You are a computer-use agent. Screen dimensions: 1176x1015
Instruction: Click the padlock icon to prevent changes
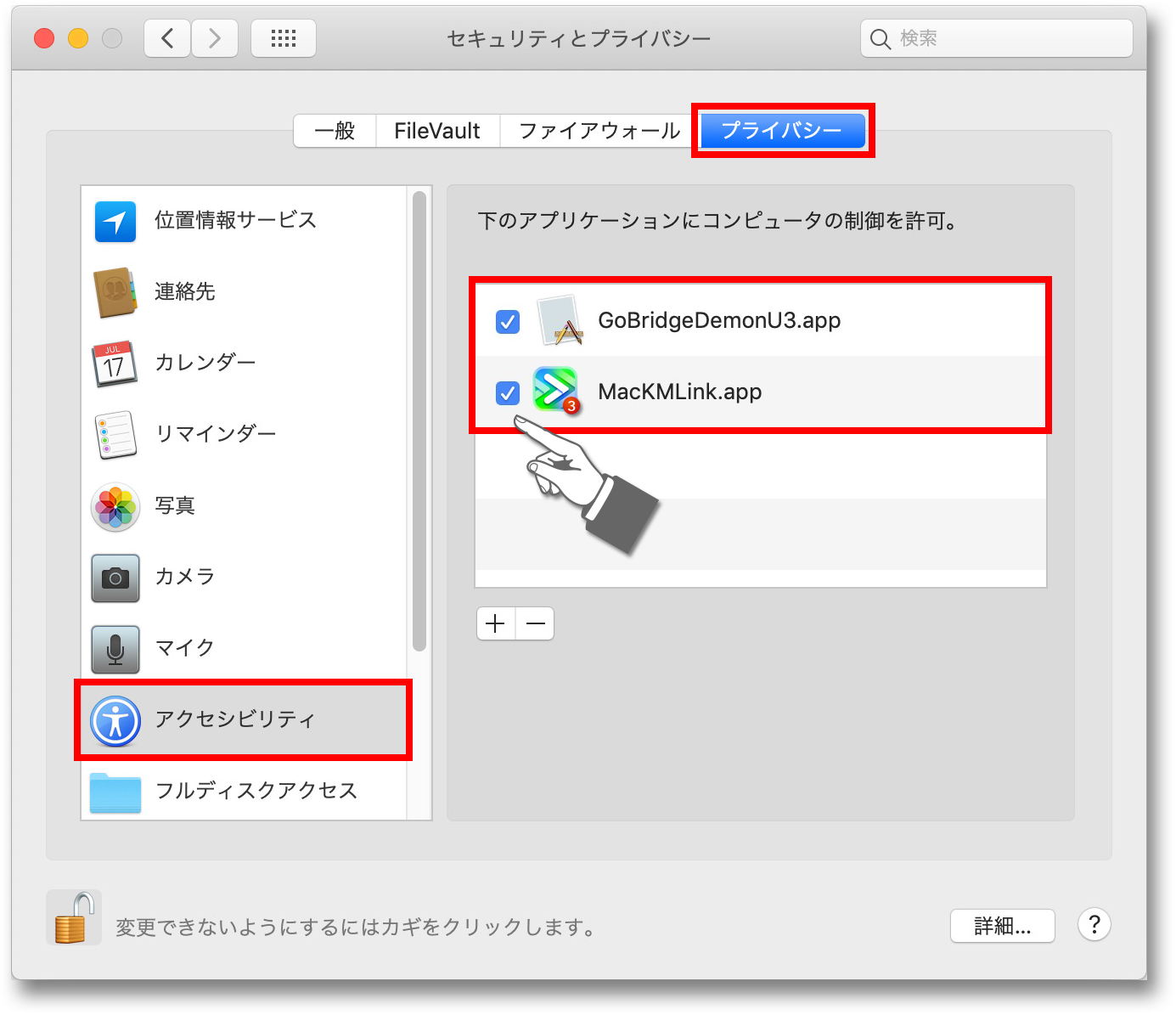(73, 917)
